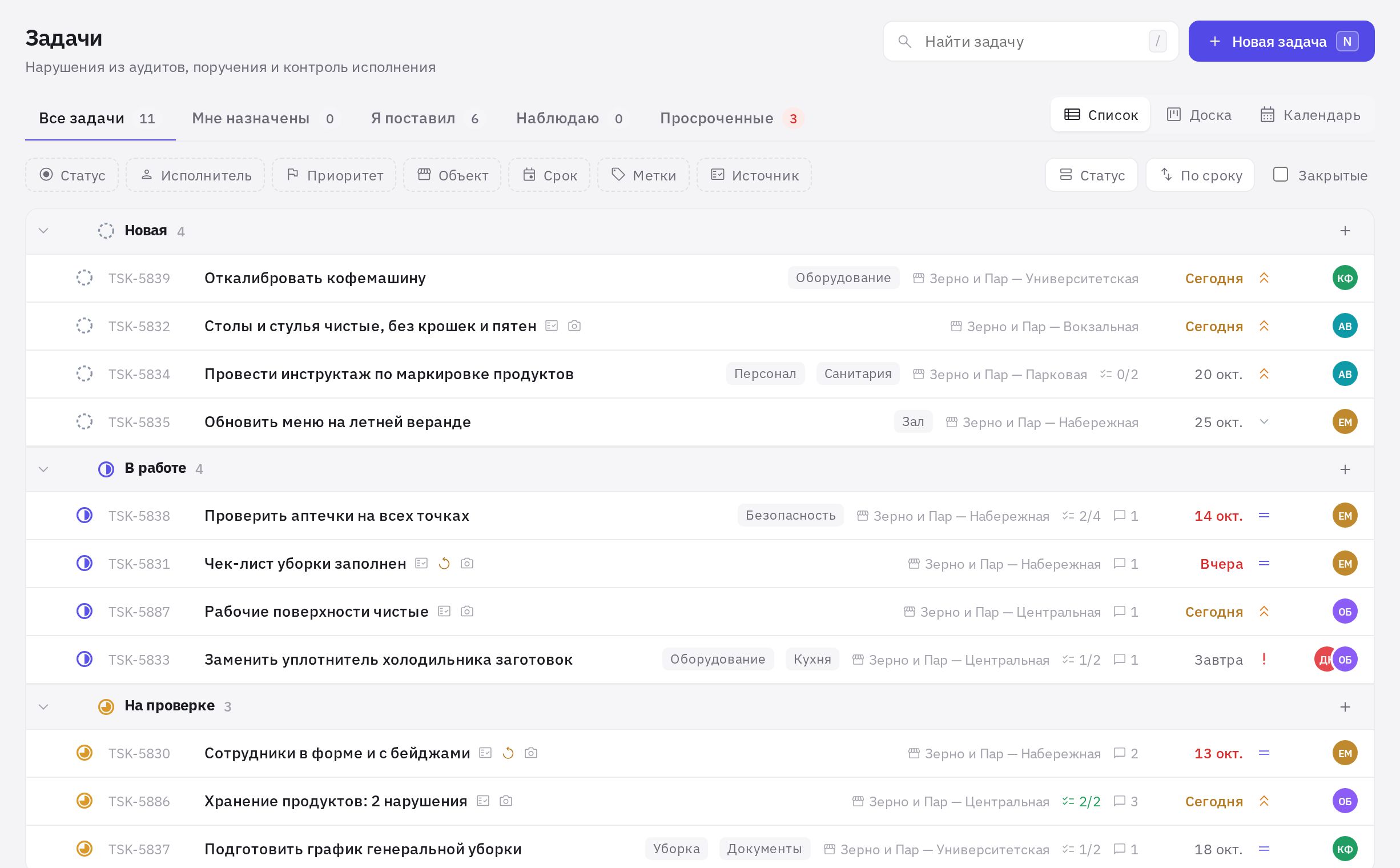Viewport: 1400px width, 868px height.
Task: Click the medium priority icon on TSK-5837
Action: 1264,849
